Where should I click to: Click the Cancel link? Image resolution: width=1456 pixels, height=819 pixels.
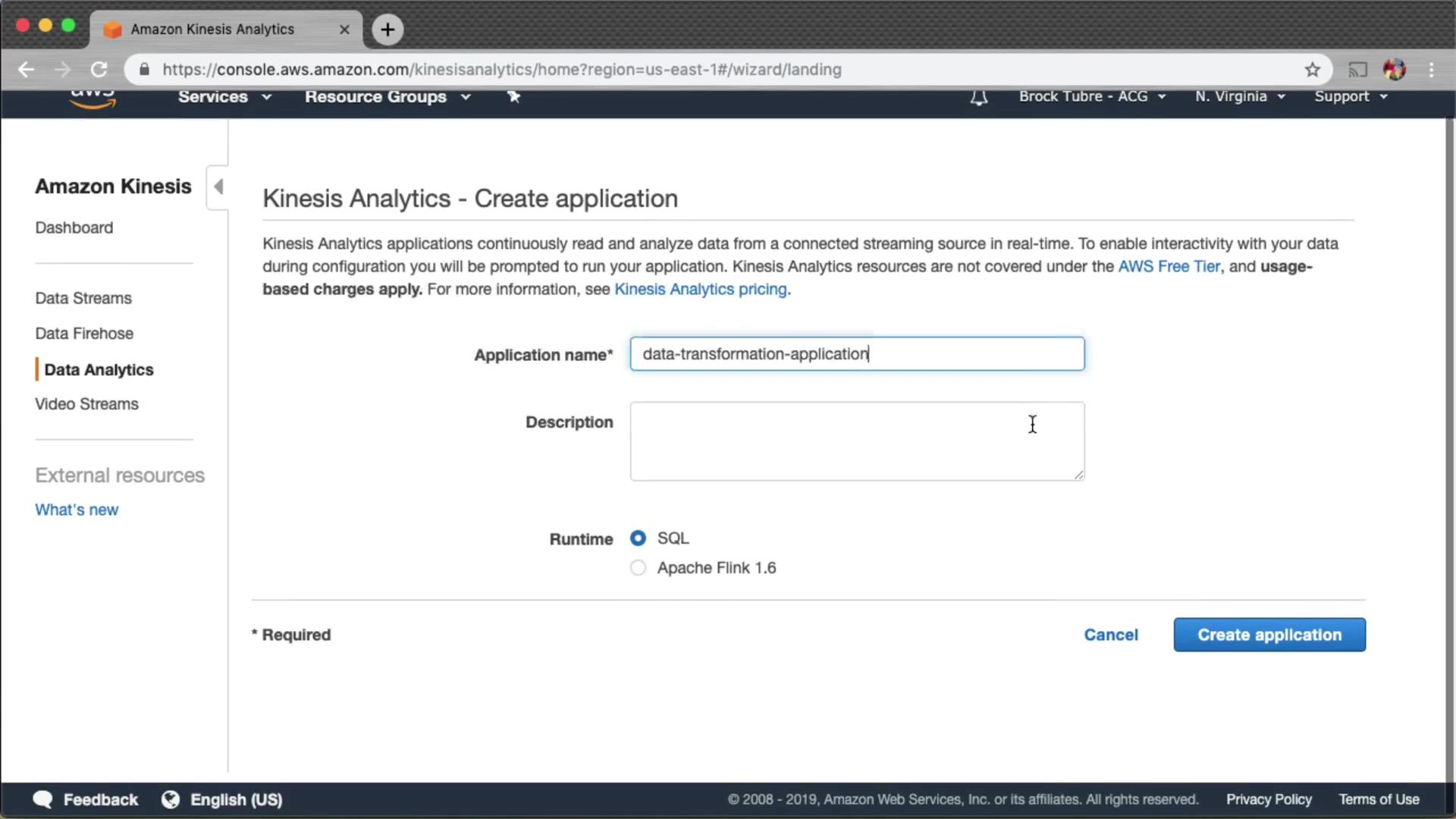coord(1110,635)
